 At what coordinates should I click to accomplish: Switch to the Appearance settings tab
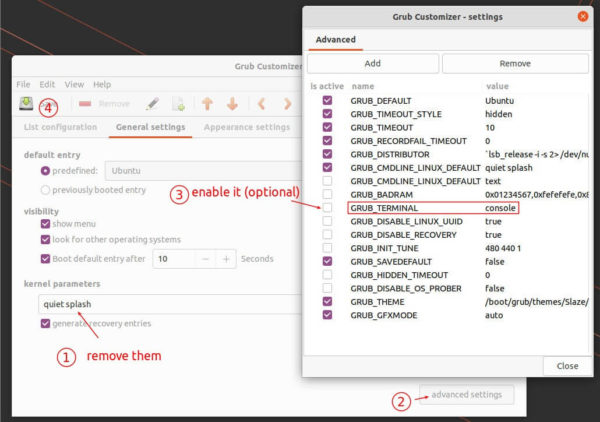click(x=247, y=127)
